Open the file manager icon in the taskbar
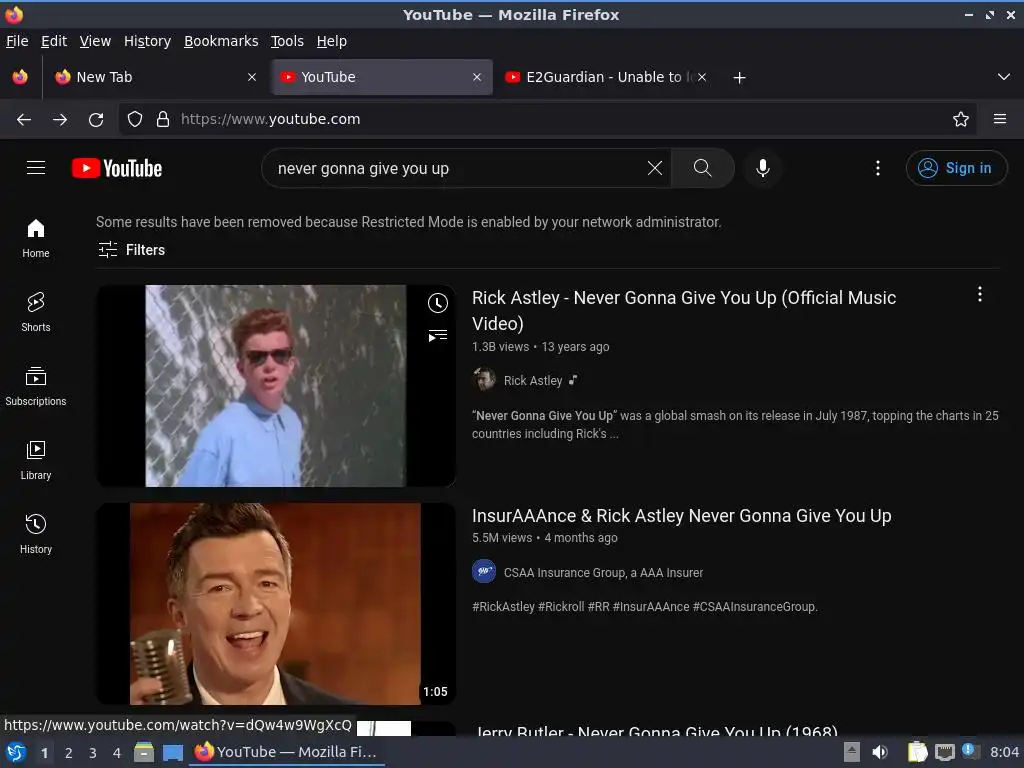The height and width of the screenshot is (768, 1024). [144, 752]
